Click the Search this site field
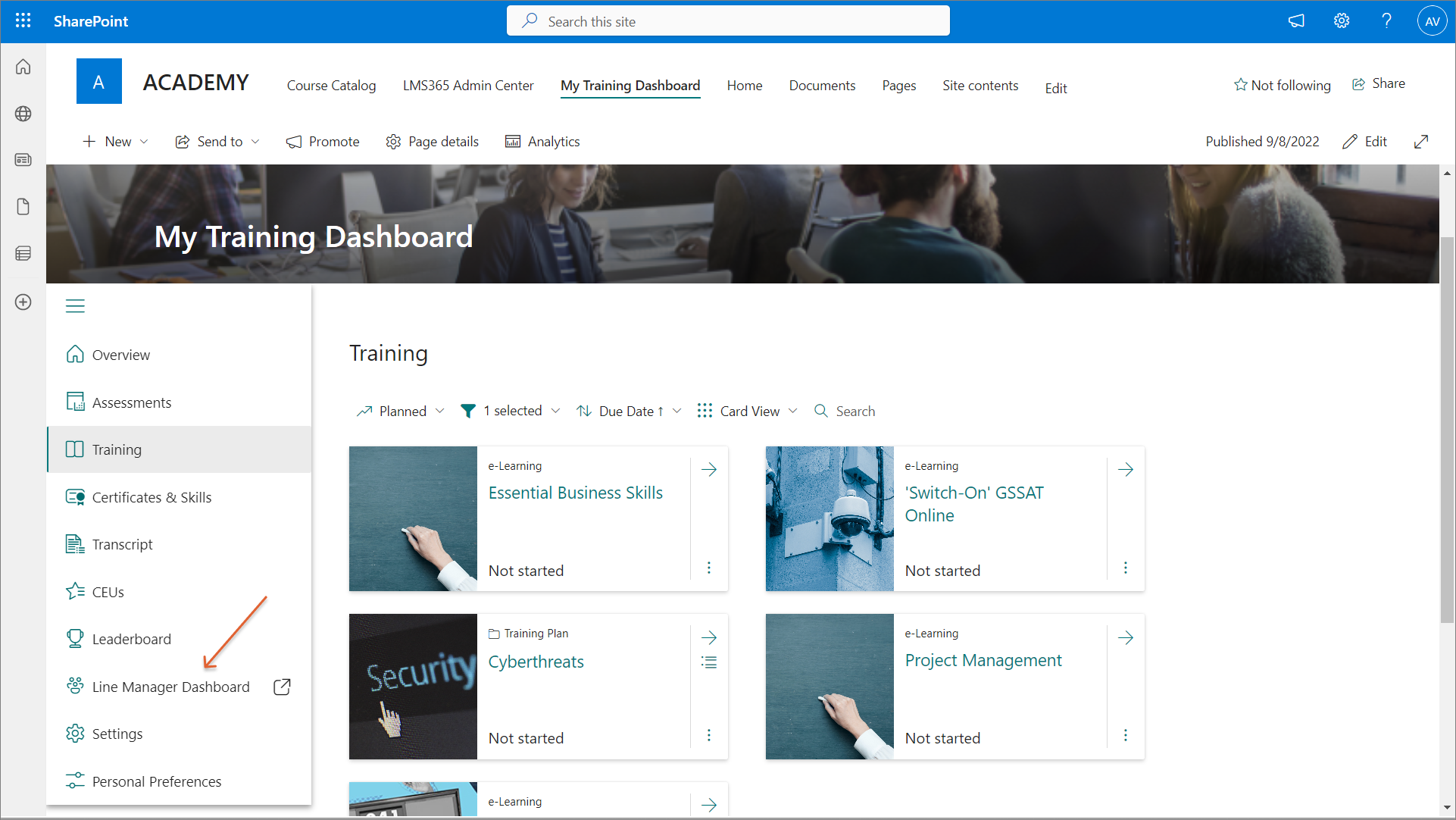The image size is (1456, 820). tap(728, 21)
